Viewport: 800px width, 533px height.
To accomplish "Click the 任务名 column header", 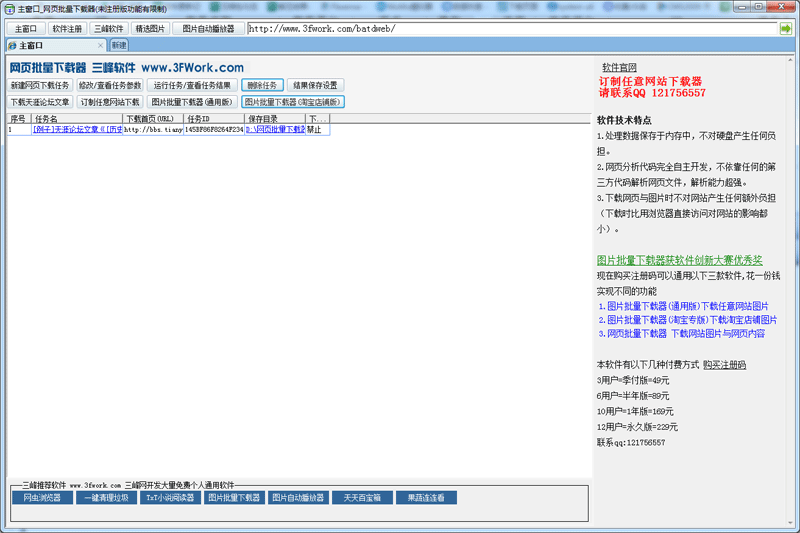I will point(78,119).
